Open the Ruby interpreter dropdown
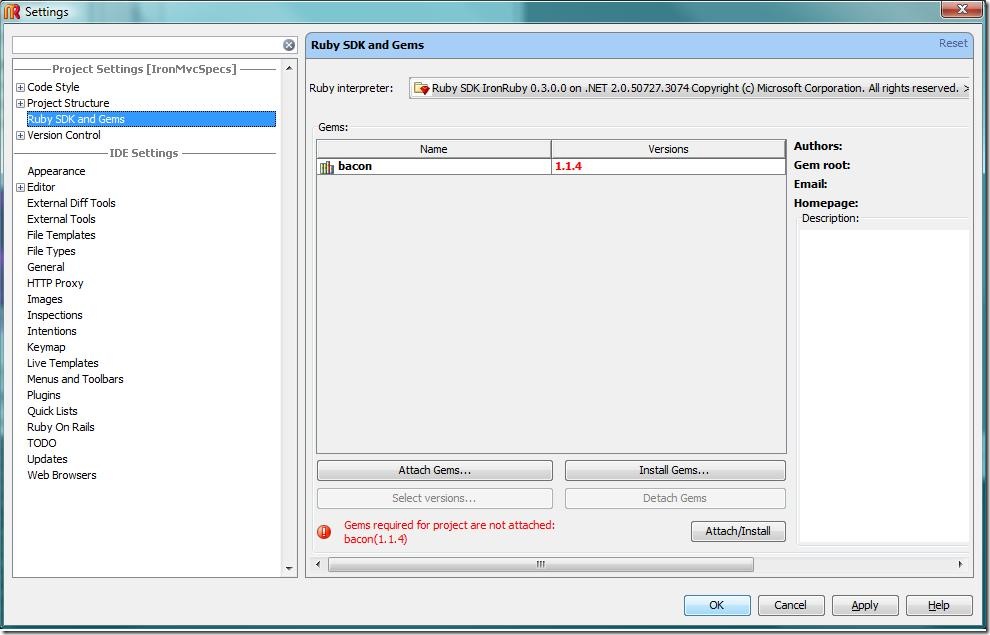Viewport: 990px width, 635px height. (x=689, y=88)
